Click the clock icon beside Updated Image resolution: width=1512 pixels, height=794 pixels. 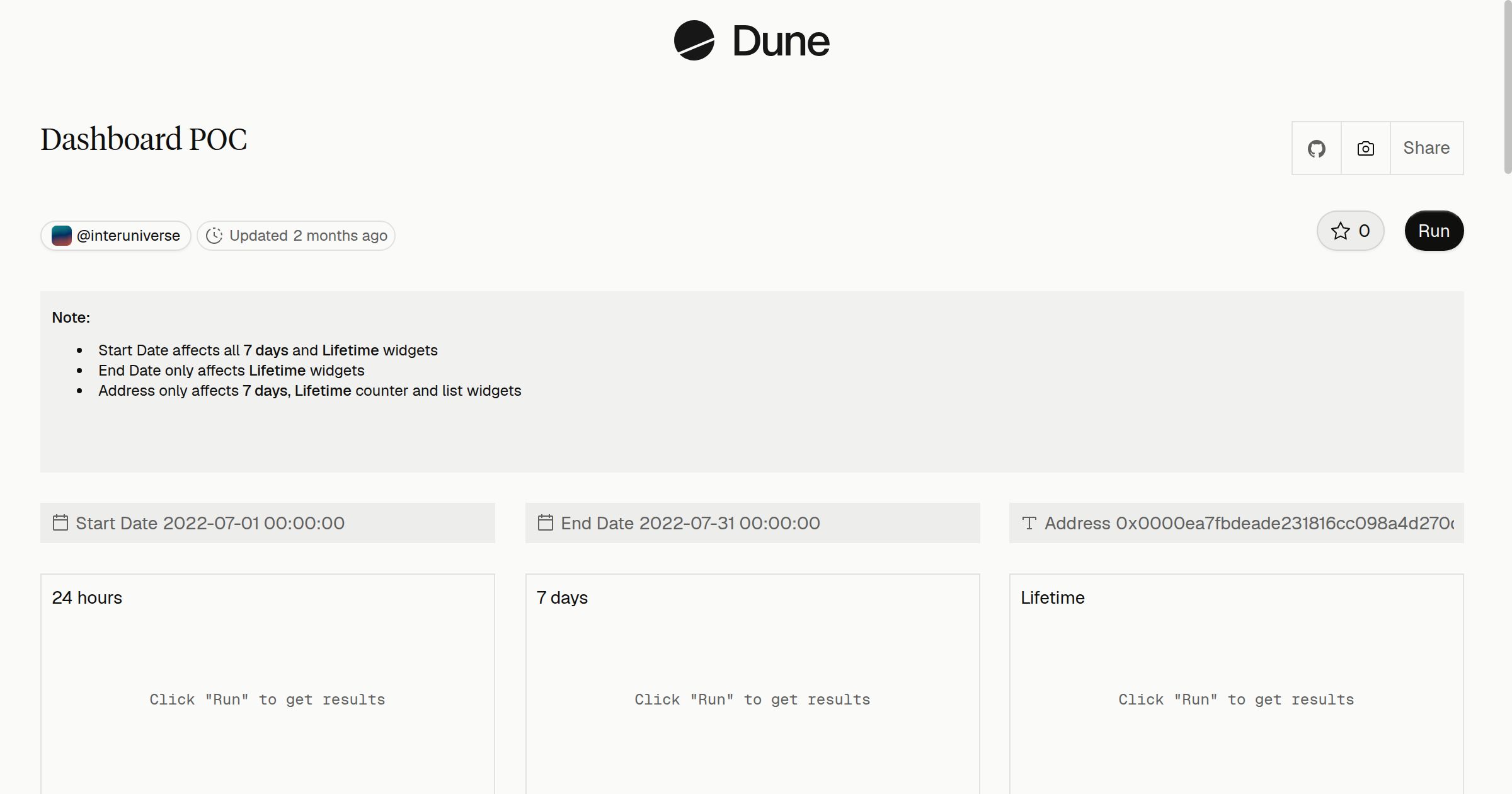214,236
